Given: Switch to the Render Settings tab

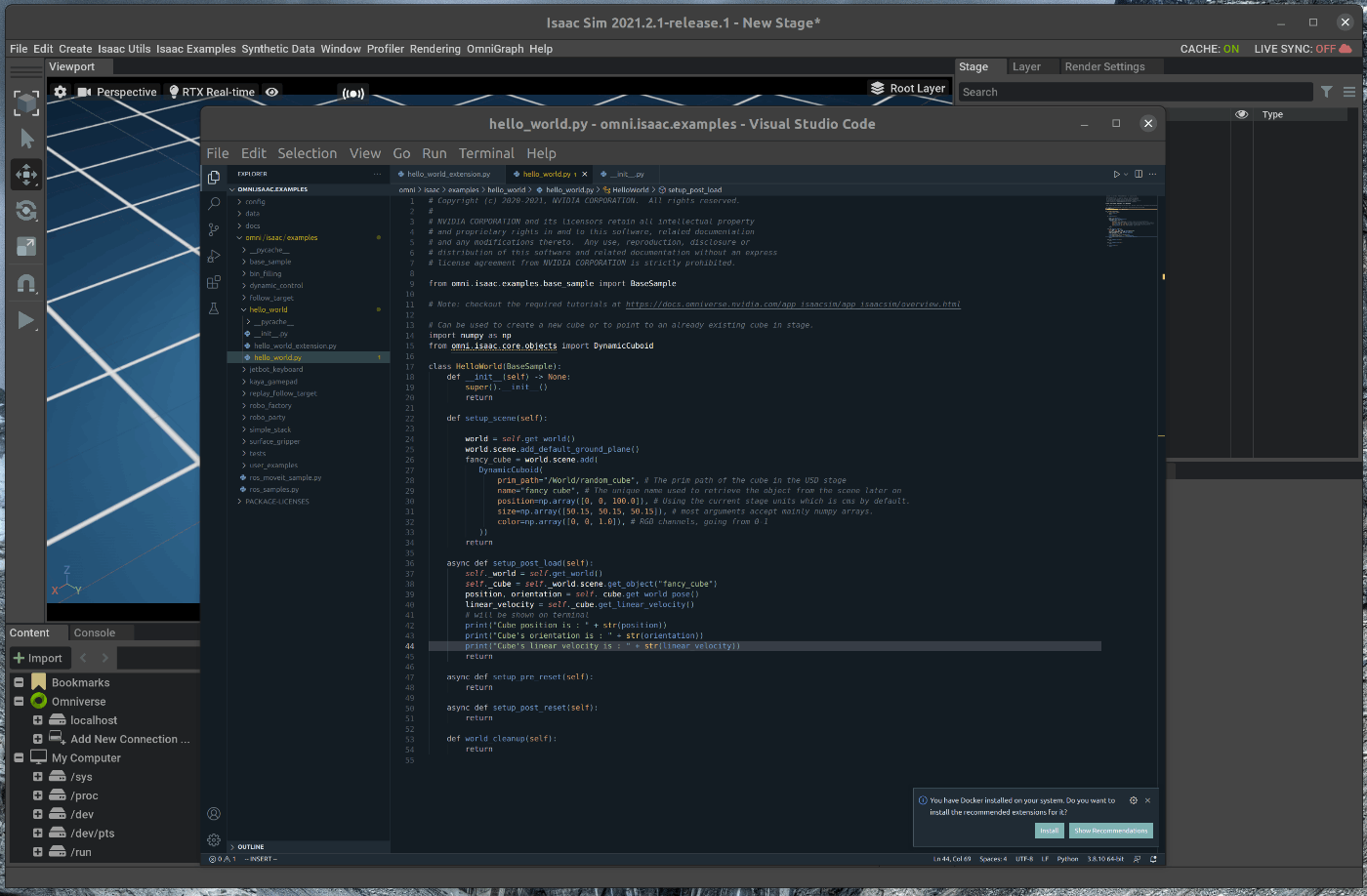Looking at the screenshot, I should pyautogui.click(x=1104, y=66).
